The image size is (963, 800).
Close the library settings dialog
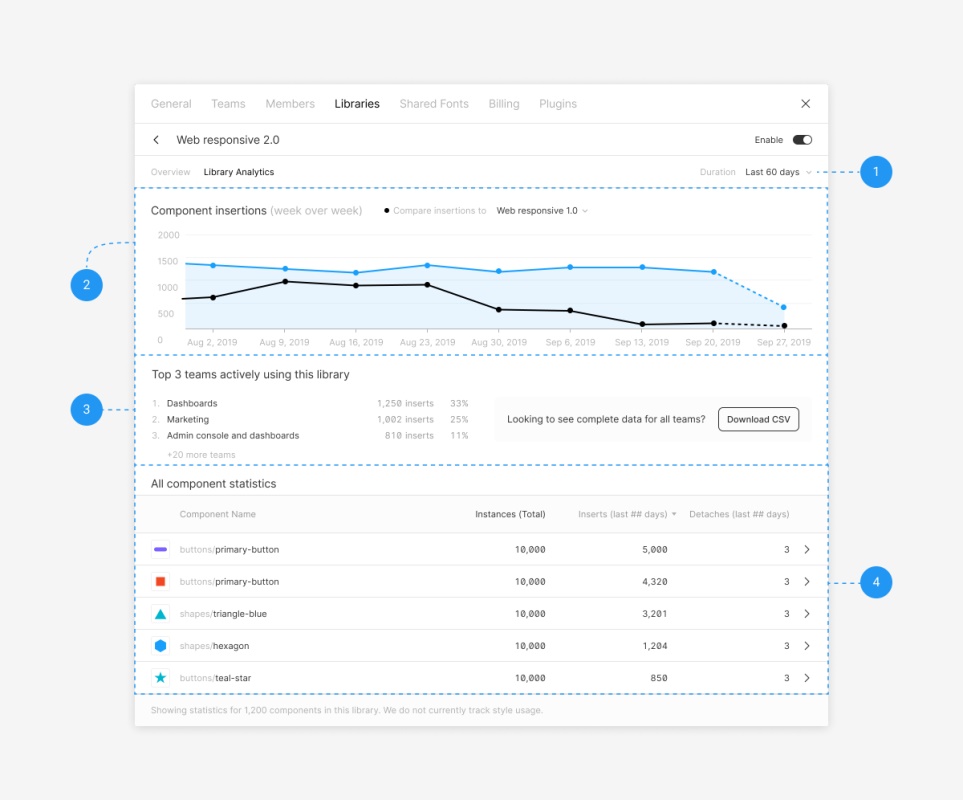806,104
